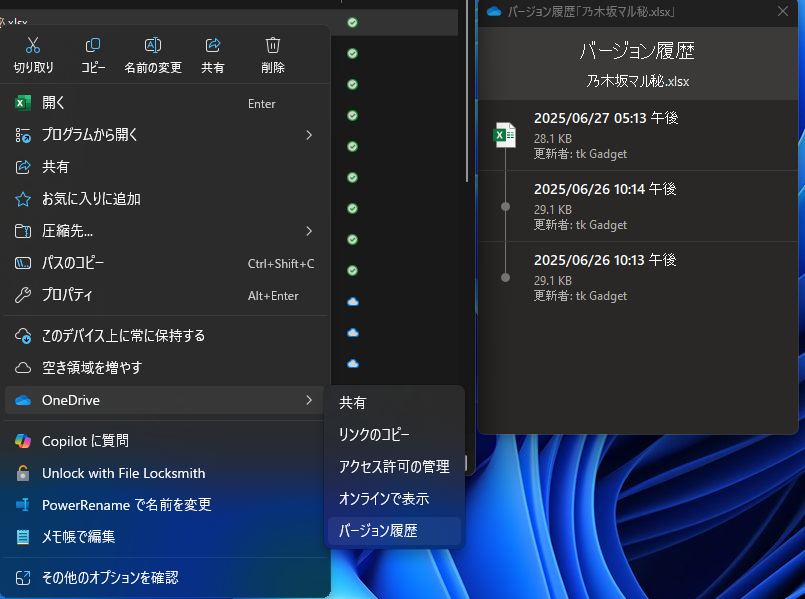Open アクセス許可の管理 in submenu

click(x=394, y=467)
